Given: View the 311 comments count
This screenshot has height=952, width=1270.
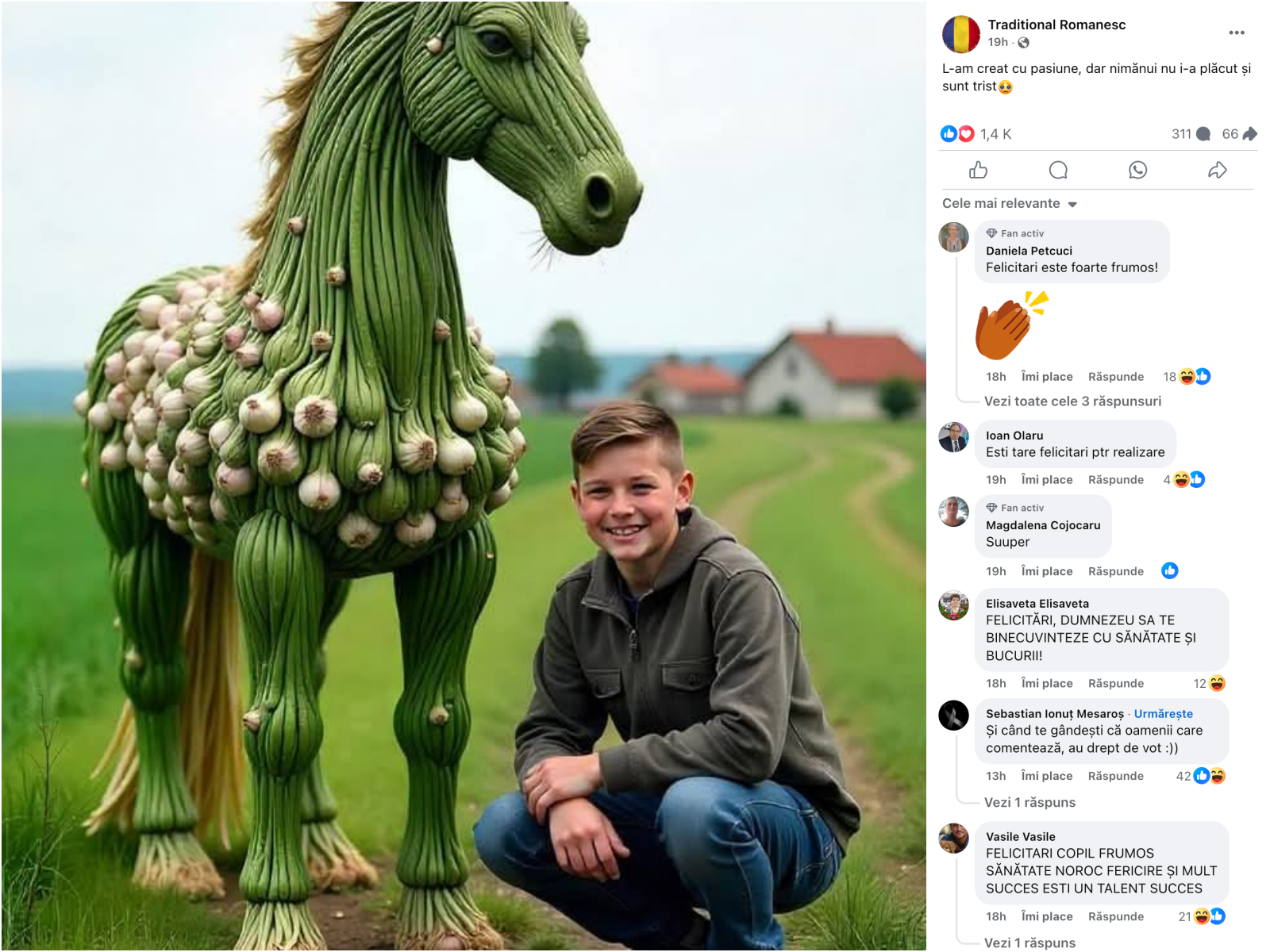Looking at the screenshot, I should [1191, 134].
